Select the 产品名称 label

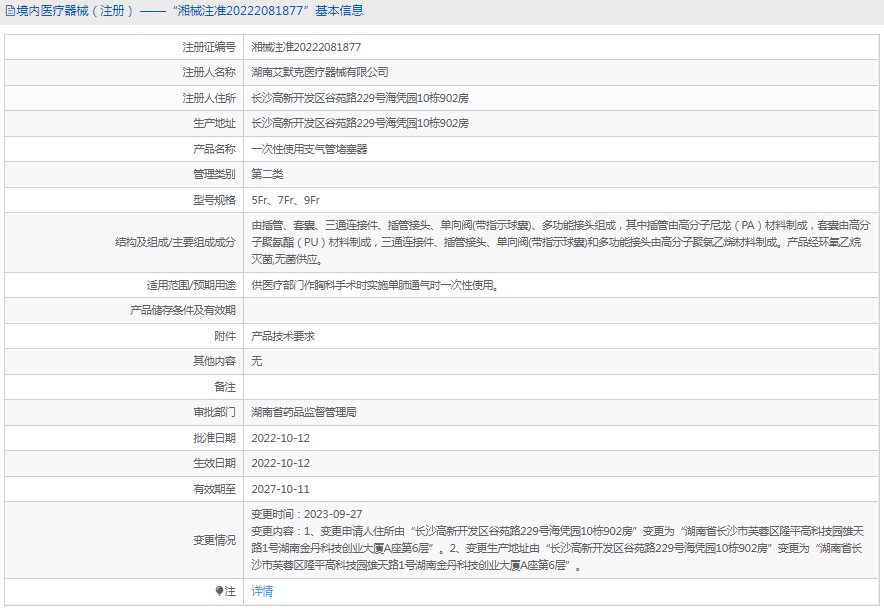(x=214, y=149)
